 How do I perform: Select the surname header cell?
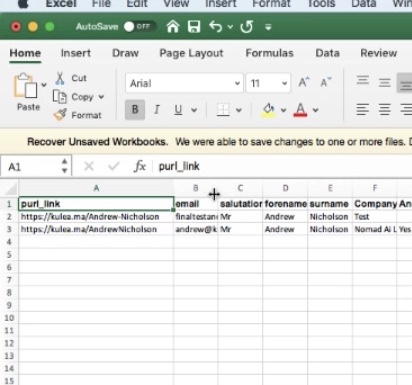coord(330,204)
